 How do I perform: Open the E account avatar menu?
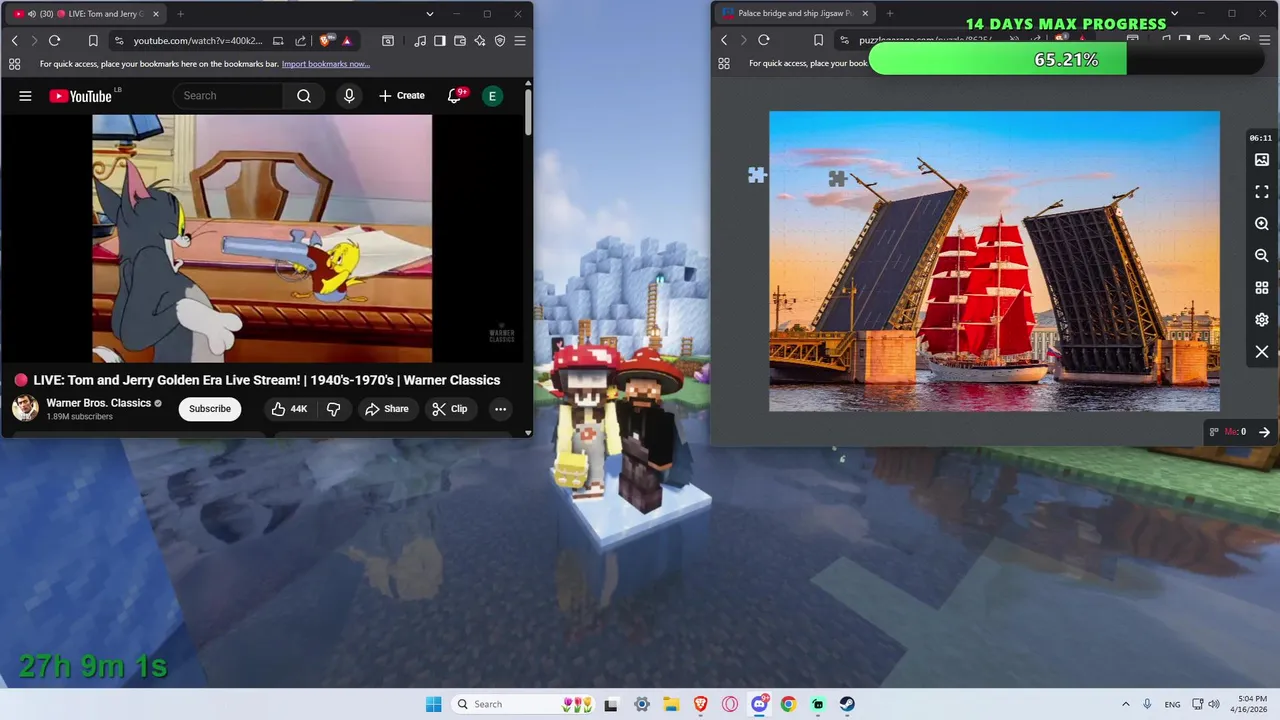492,96
